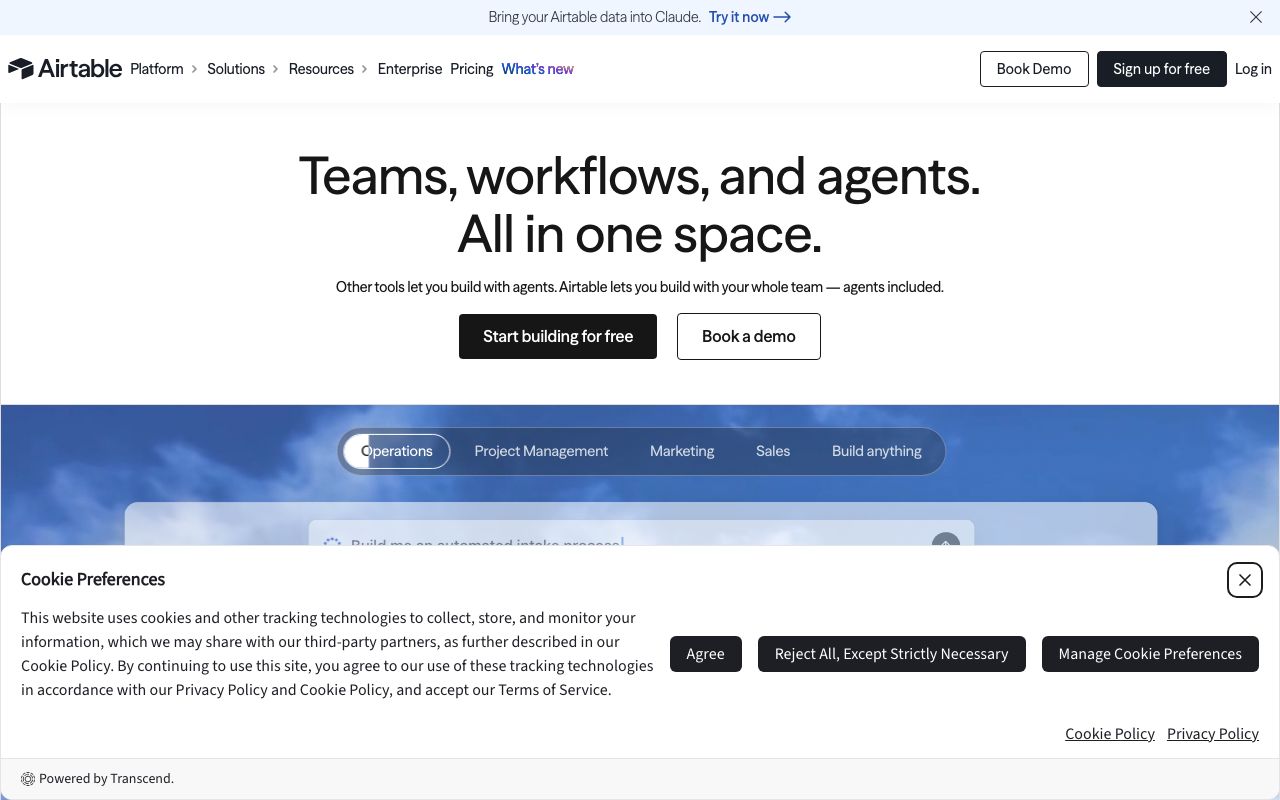This screenshot has height=800, width=1280.
Task: Open Manage Cookie Preferences
Action: [x=1150, y=654]
